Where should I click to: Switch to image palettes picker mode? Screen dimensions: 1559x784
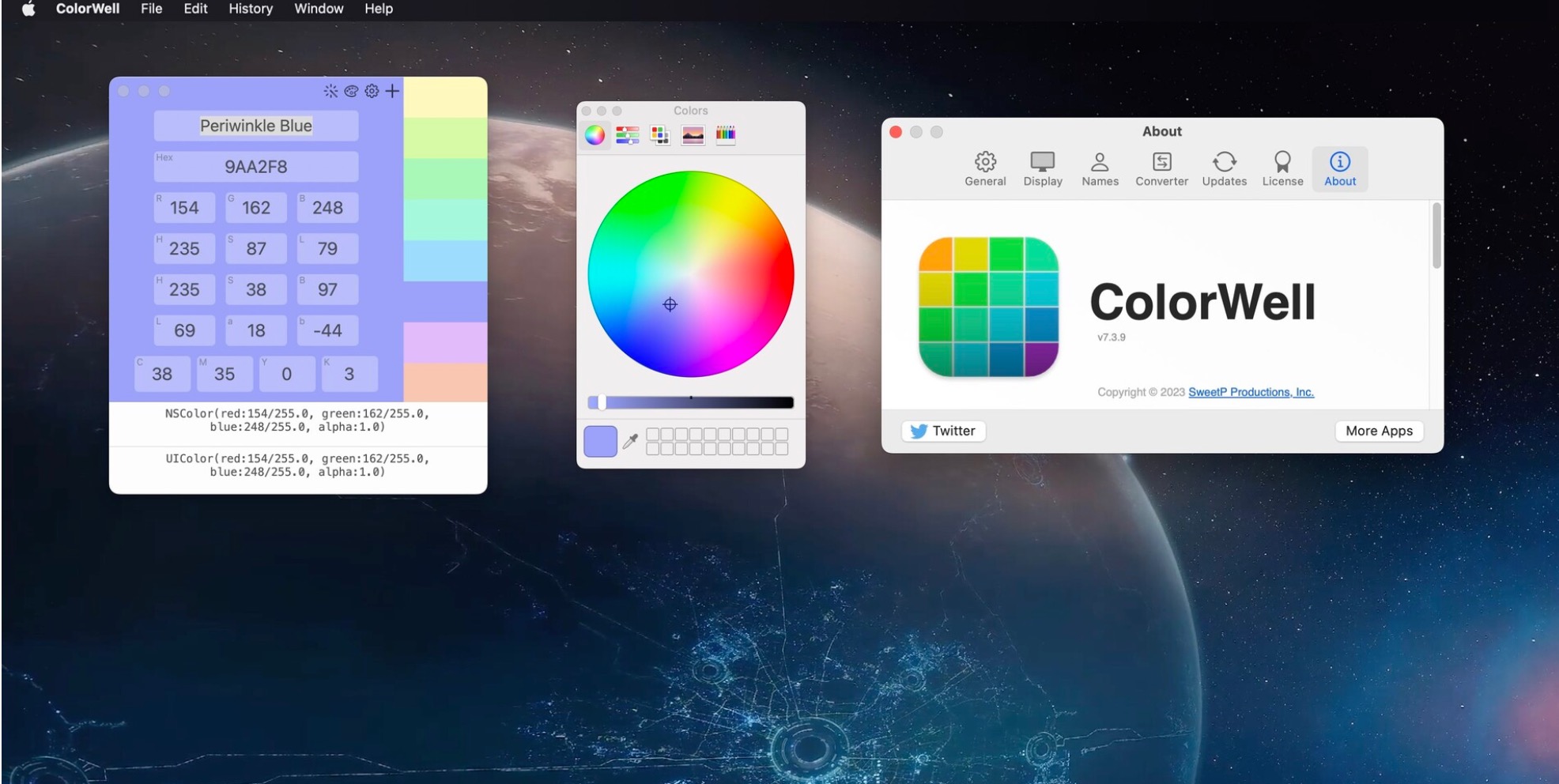(693, 135)
